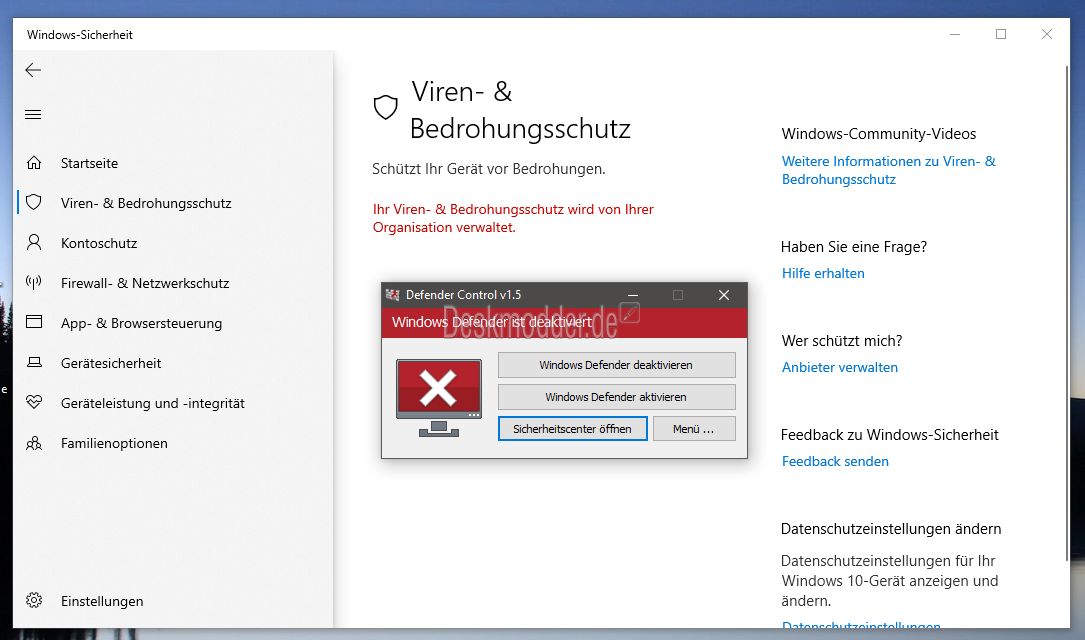The width and height of the screenshot is (1085, 640).
Task: Open the Menü ... button in Defender Control
Action: [x=694, y=428]
